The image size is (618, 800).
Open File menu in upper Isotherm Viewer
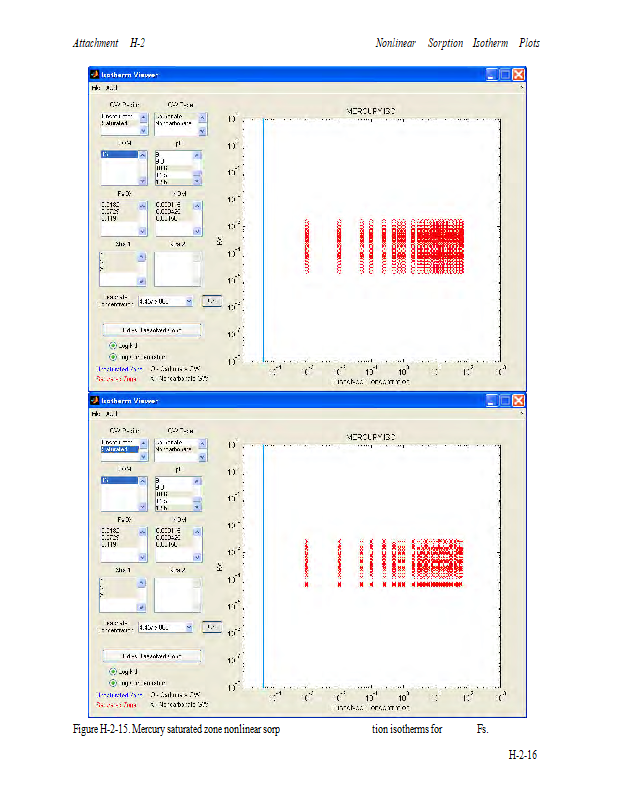[97, 88]
